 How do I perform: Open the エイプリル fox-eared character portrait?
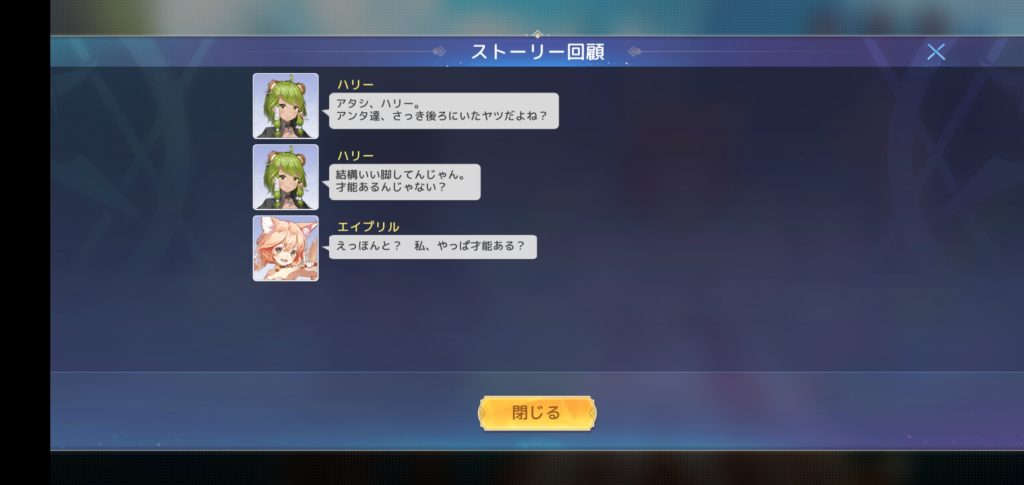286,248
